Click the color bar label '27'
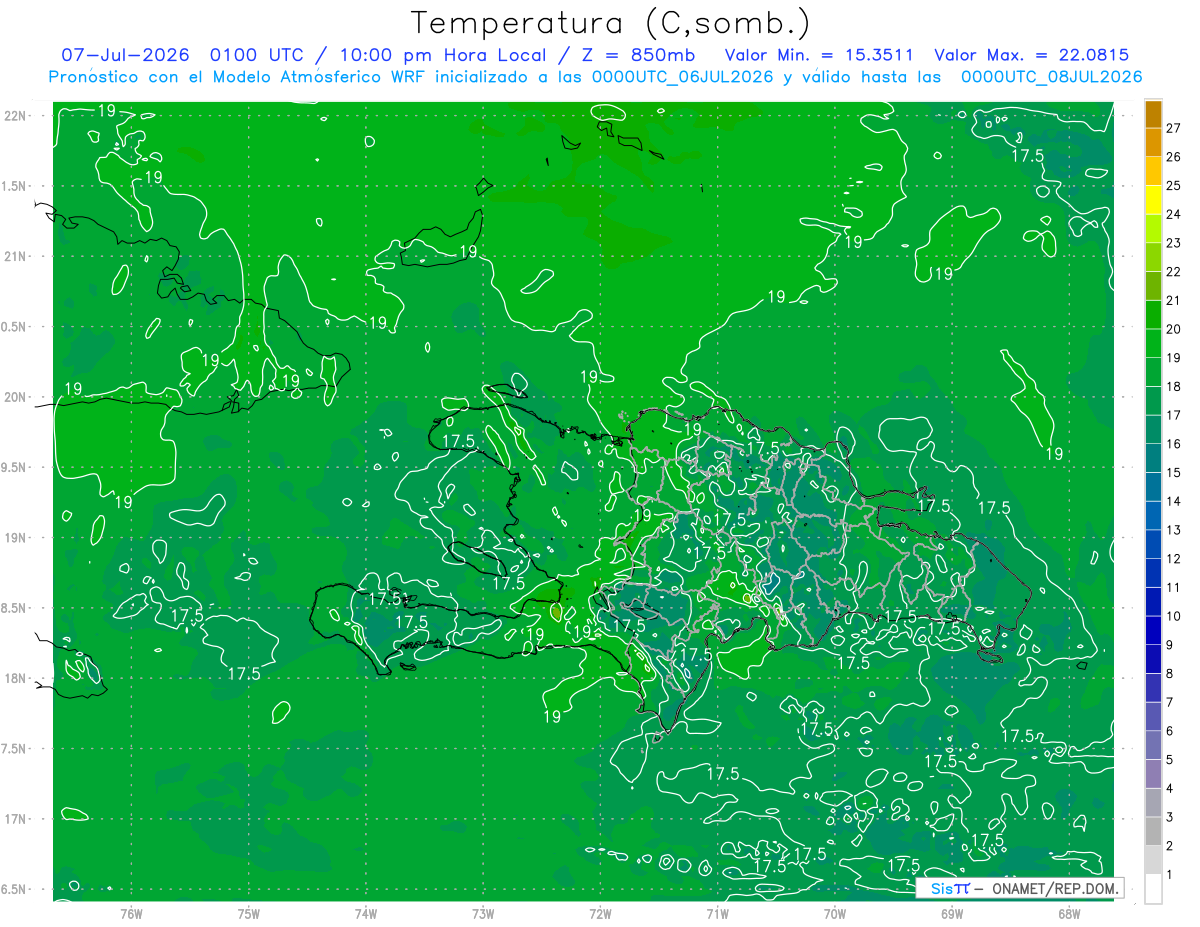 coord(1174,128)
